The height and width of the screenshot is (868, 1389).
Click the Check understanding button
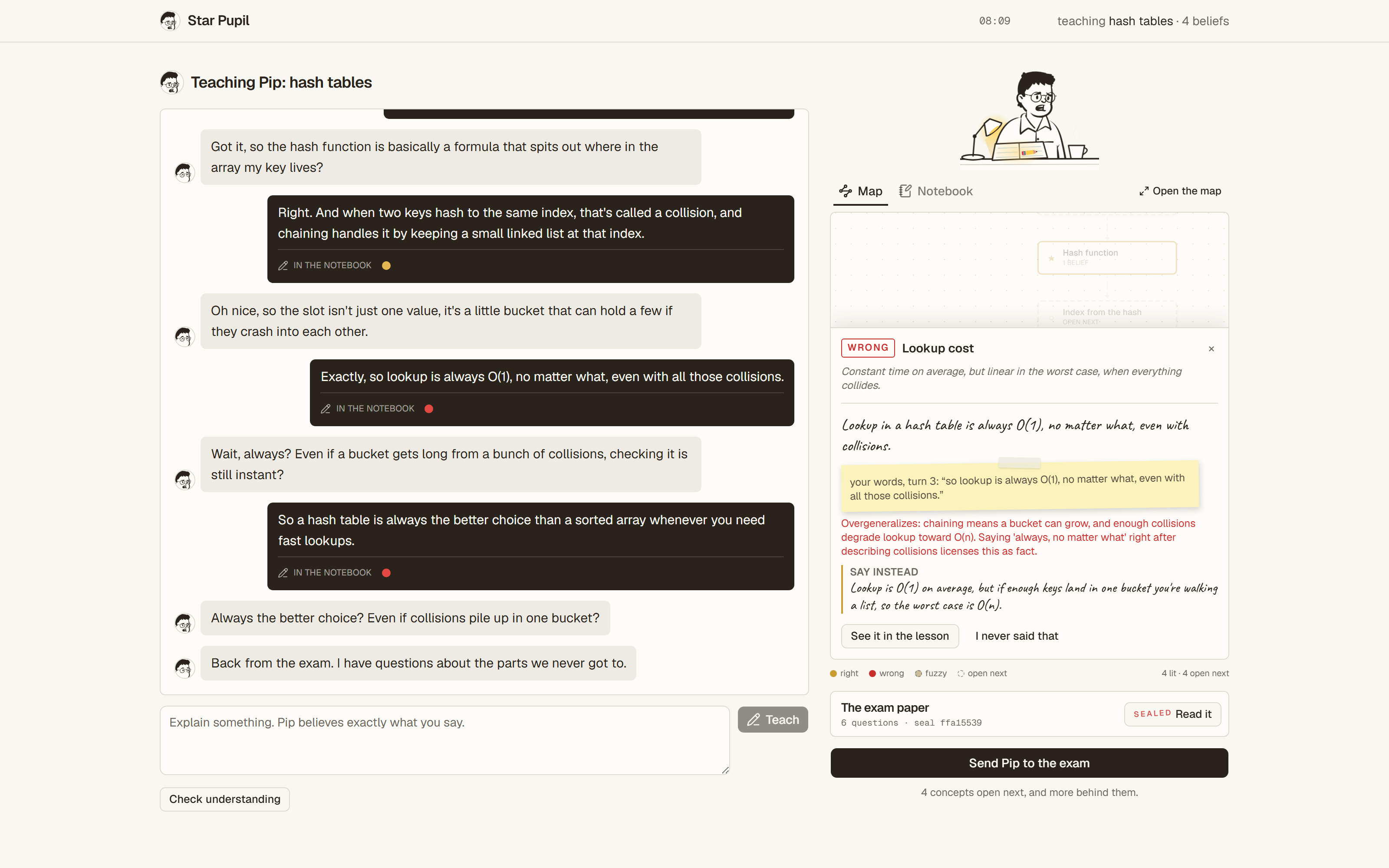tap(224, 799)
